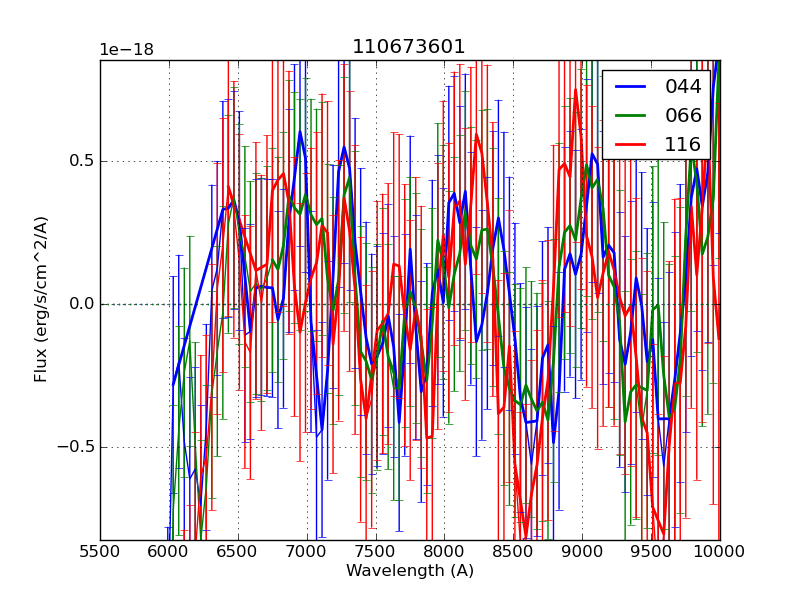Select the blue line sample in the legend
800x600 pixels.
coord(630,87)
